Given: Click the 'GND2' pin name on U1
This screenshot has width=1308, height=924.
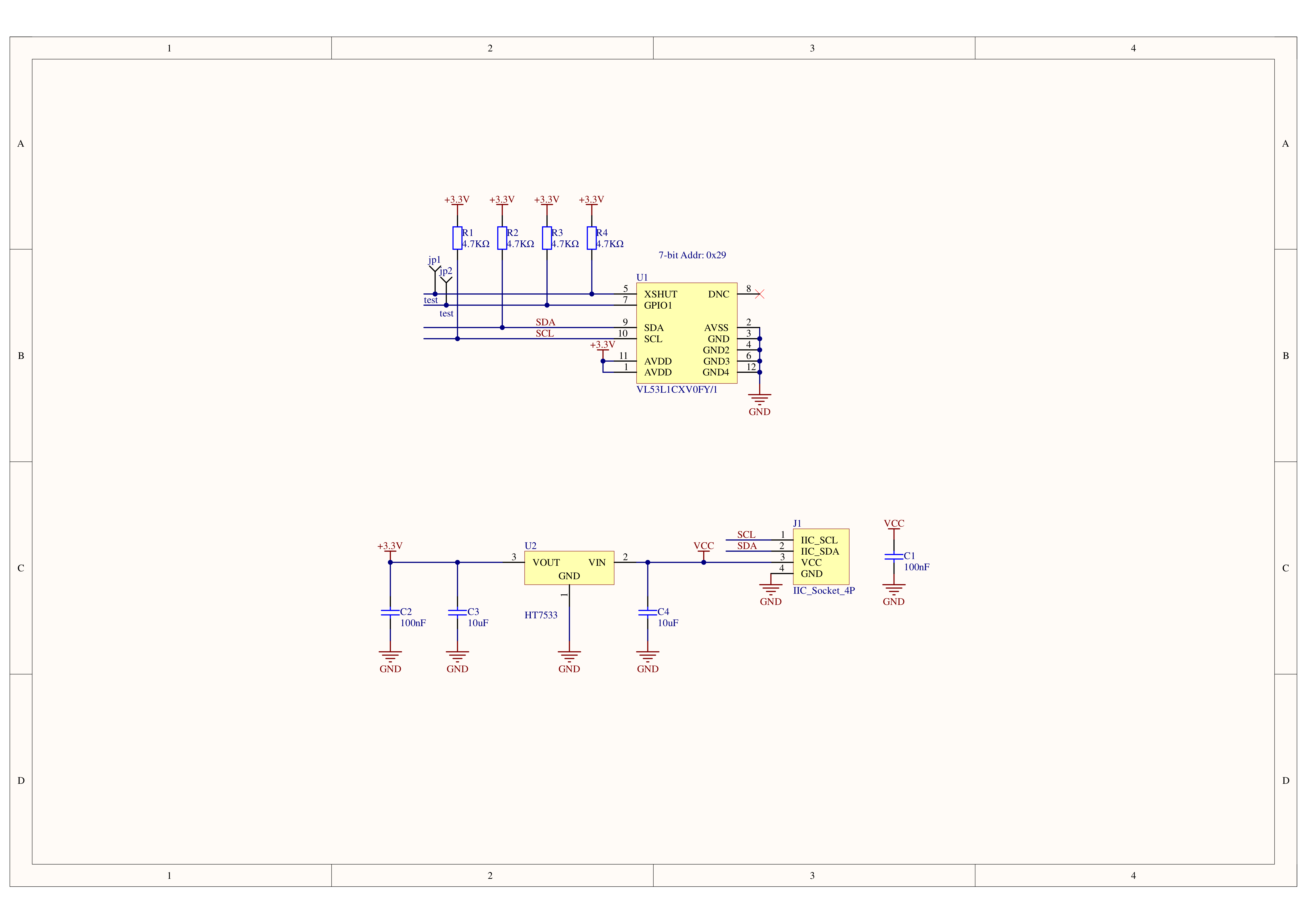Looking at the screenshot, I should (x=716, y=350).
